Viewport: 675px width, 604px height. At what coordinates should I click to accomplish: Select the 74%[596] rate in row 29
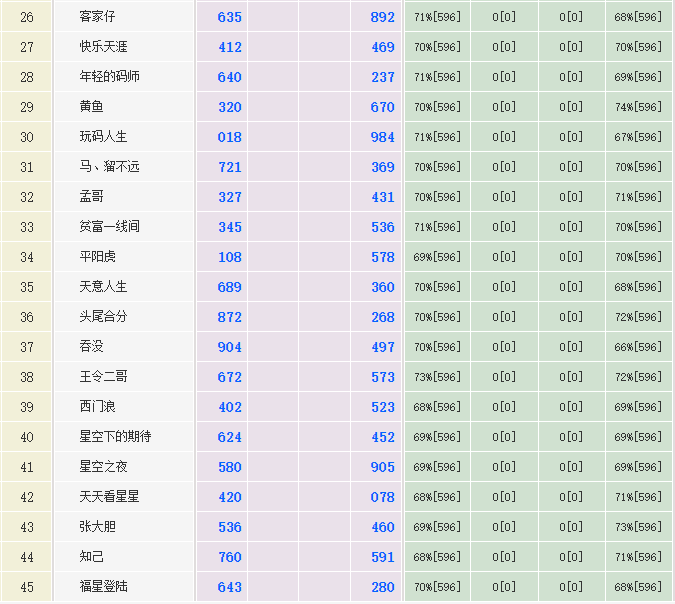click(x=638, y=107)
